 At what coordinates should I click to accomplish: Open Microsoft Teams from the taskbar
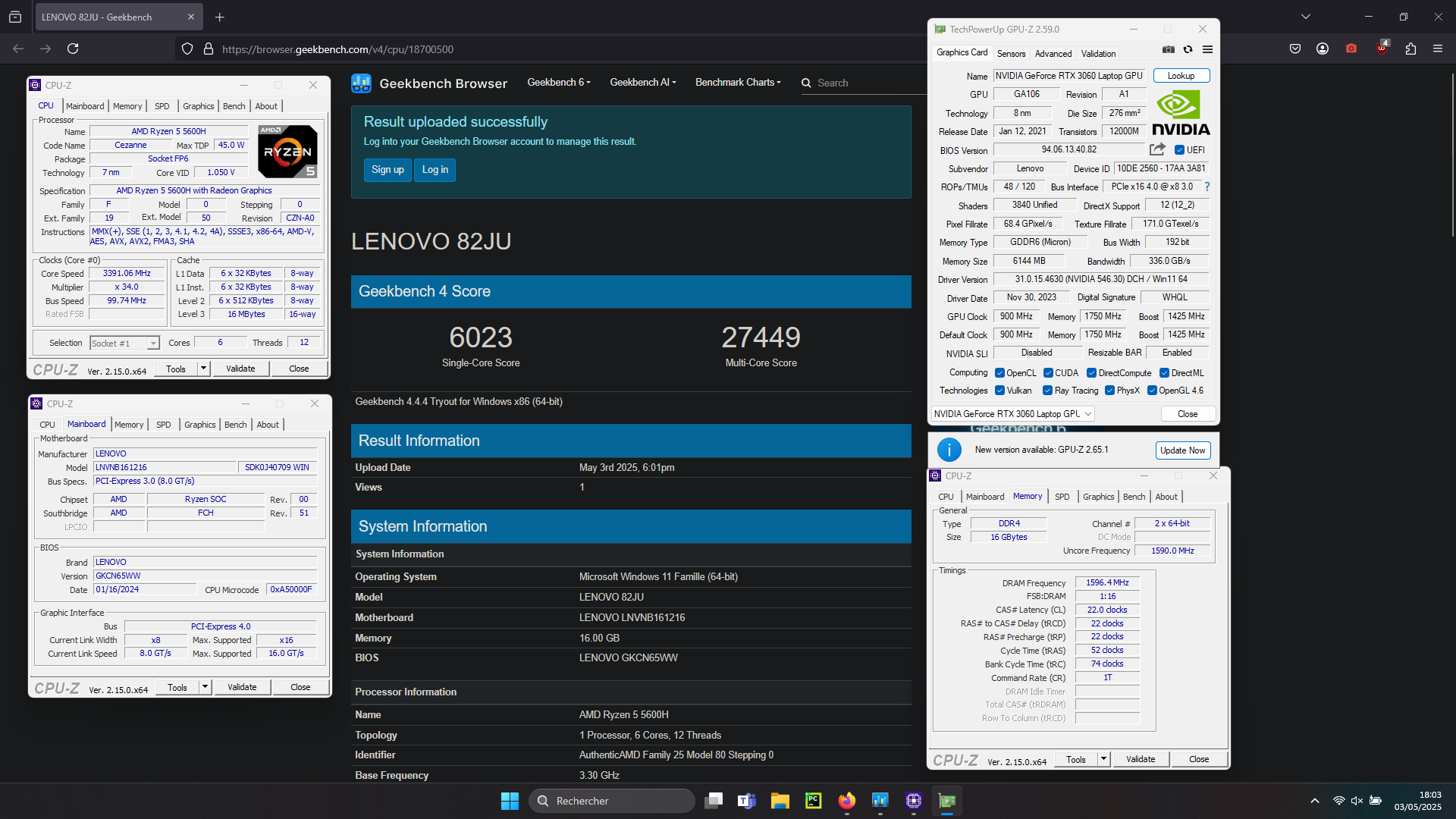click(747, 801)
